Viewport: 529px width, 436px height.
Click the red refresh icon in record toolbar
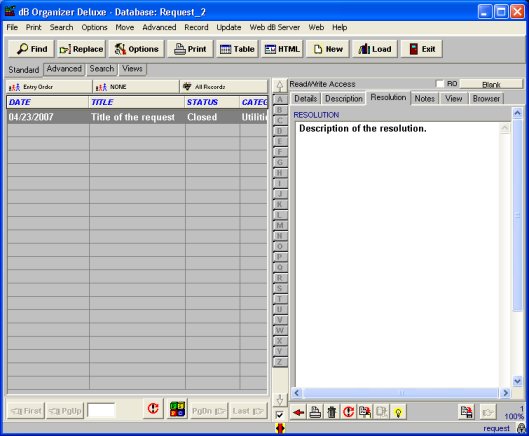[348, 412]
